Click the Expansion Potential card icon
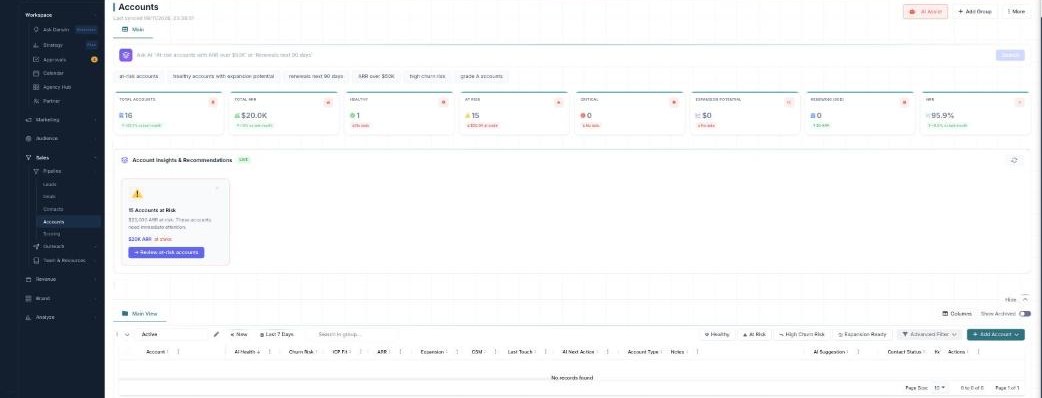Screen dimensions: 1042x398 789,102
